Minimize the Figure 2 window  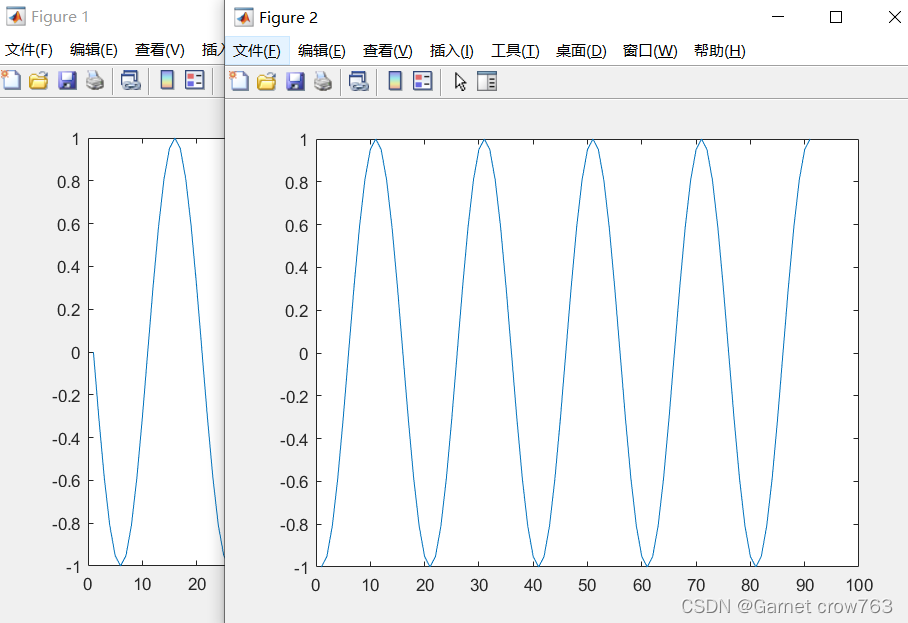click(778, 17)
